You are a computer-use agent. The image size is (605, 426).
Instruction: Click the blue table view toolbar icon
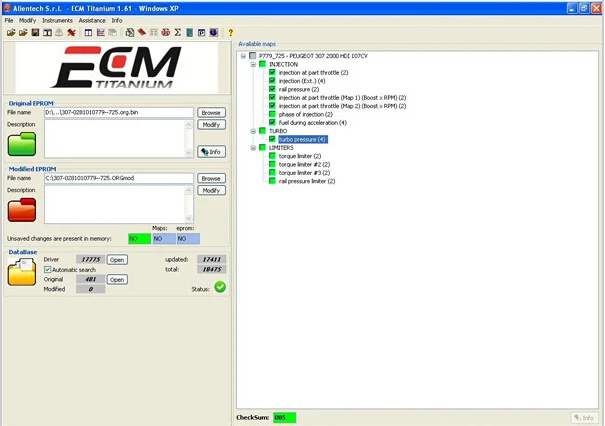(x=88, y=33)
